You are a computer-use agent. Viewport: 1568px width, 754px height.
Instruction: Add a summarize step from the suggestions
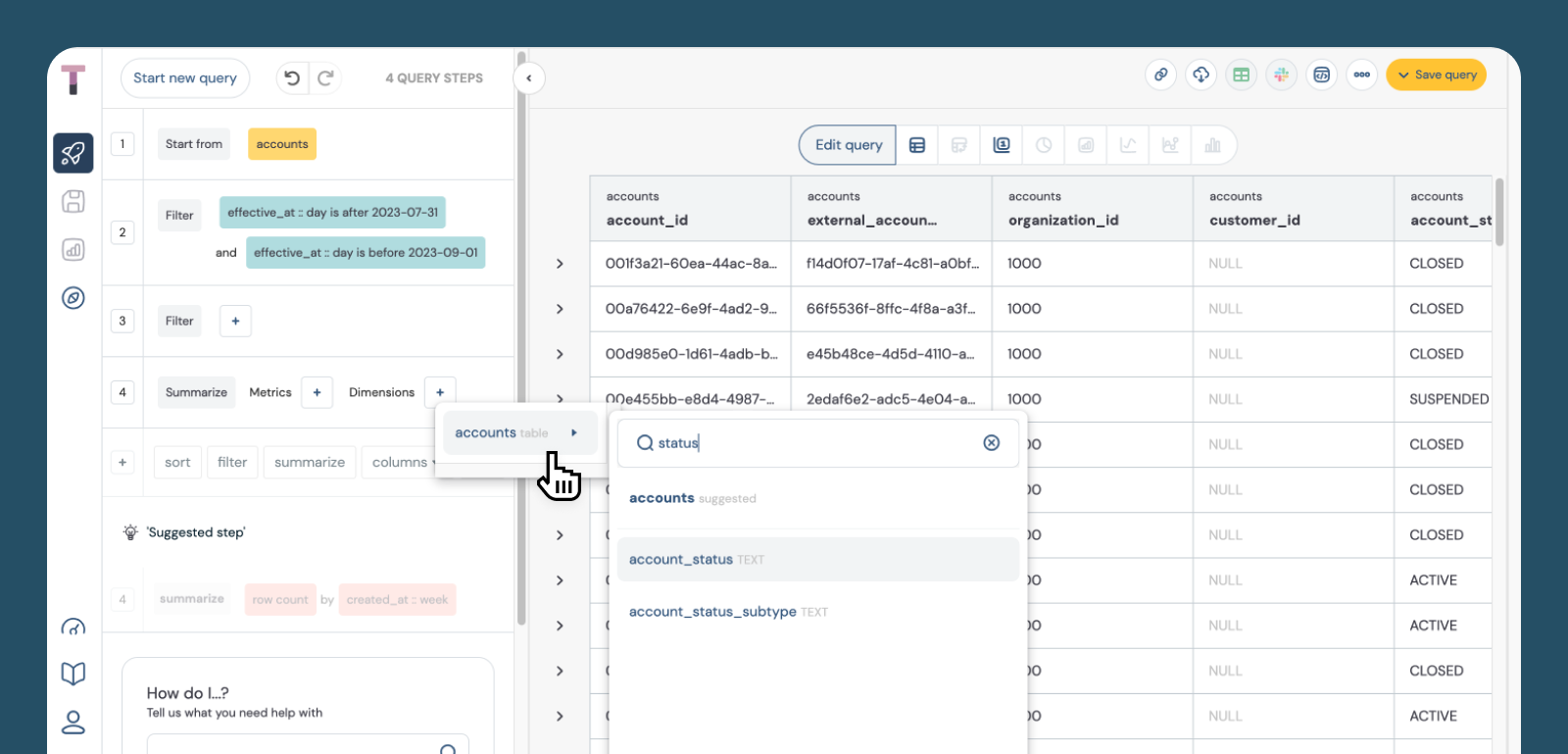310,462
